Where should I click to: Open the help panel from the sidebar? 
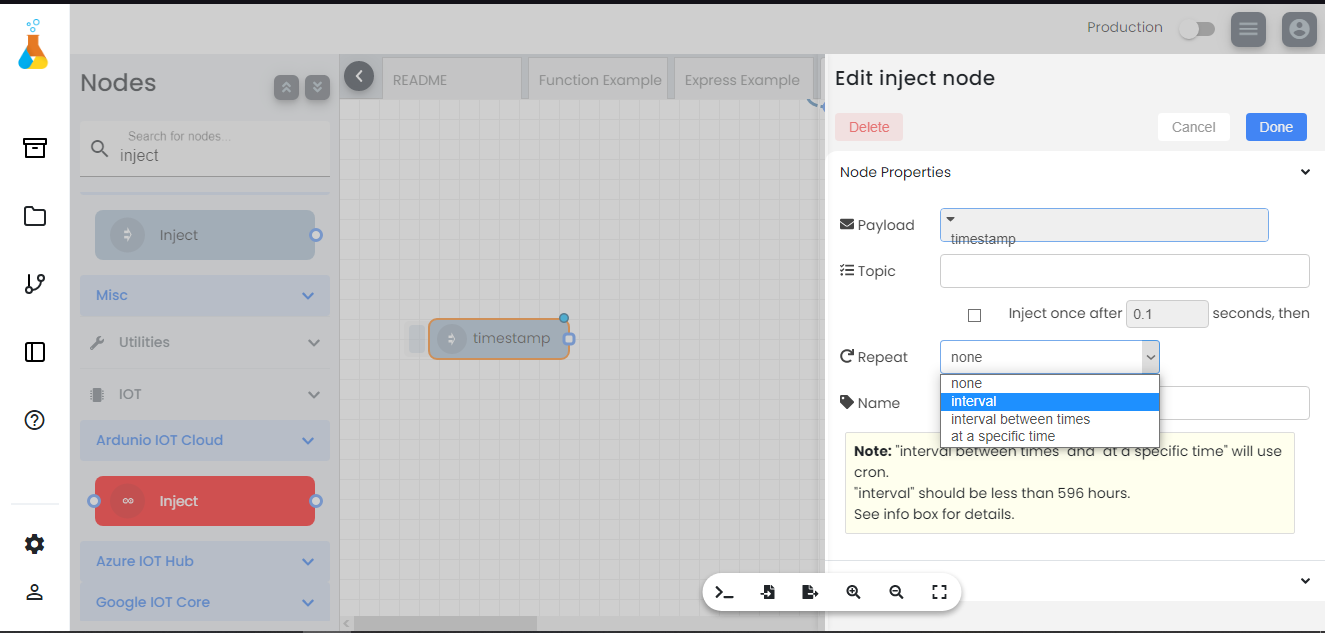34,420
